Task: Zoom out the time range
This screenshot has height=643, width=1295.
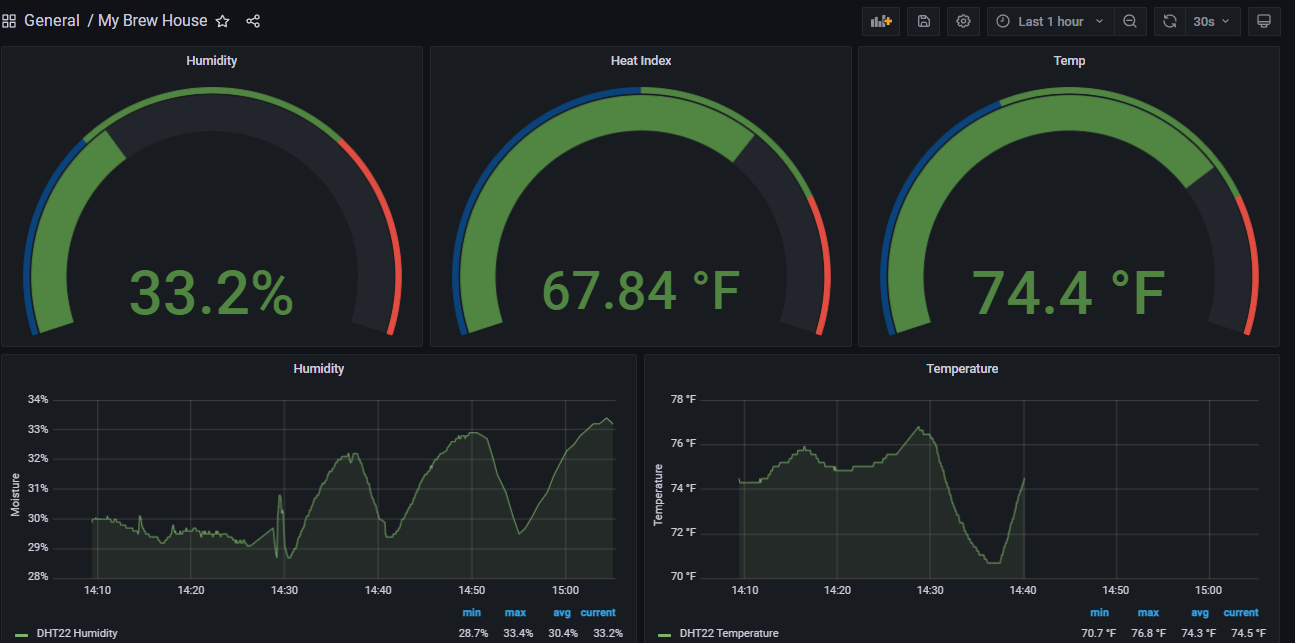Action: [1129, 21]
